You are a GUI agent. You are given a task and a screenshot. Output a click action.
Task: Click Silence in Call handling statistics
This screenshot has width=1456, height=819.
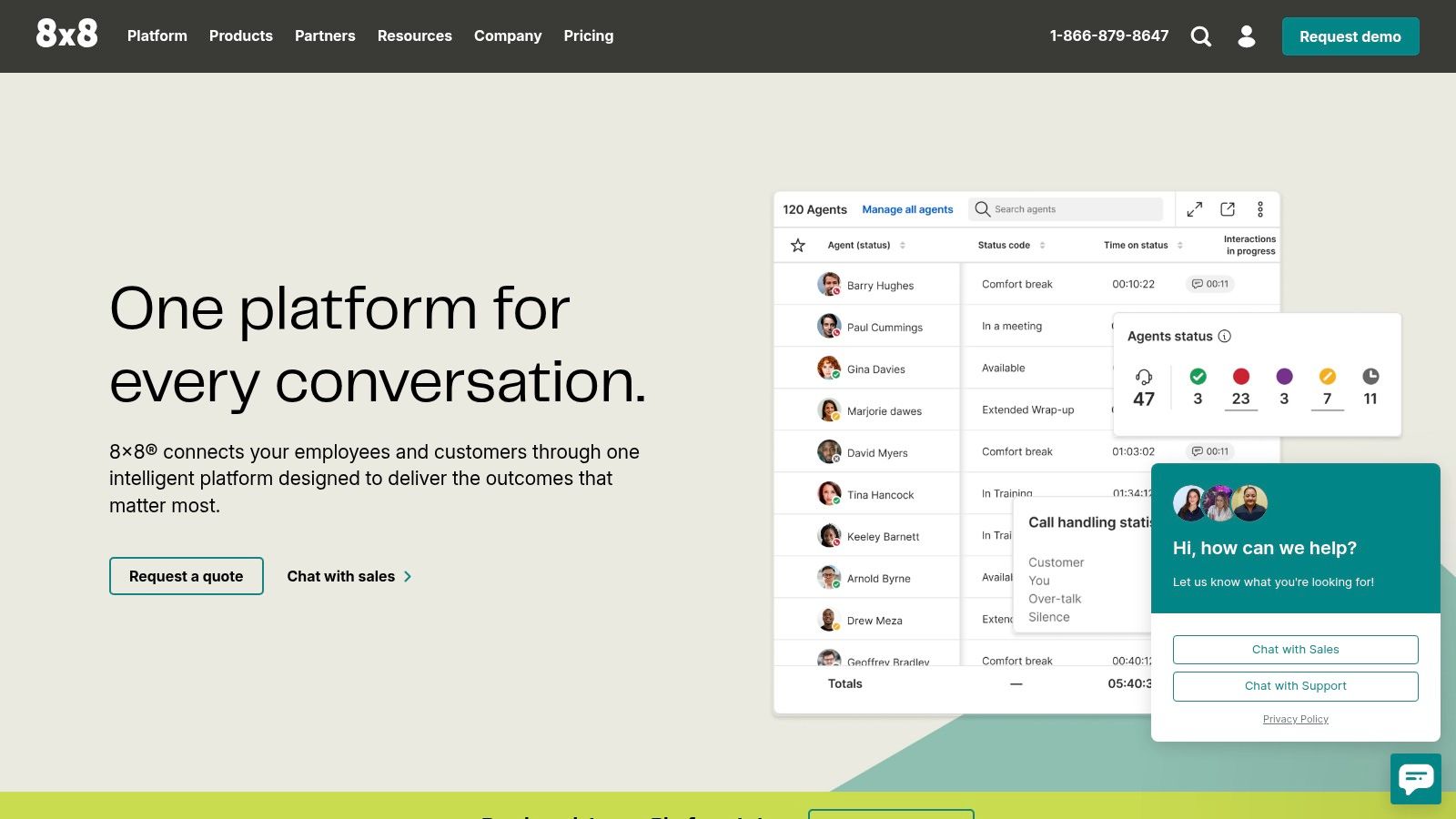1049,617
